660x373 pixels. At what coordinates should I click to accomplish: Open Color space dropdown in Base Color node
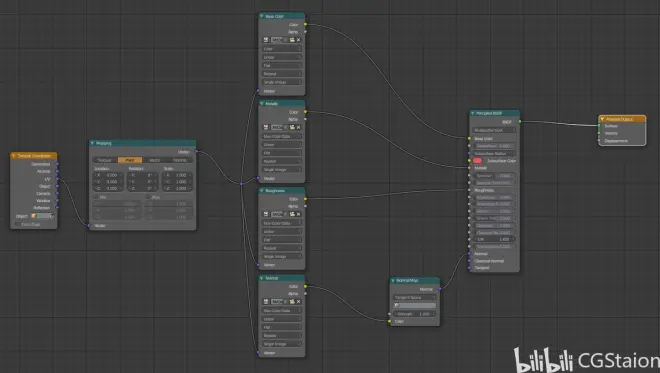(282, 49)
